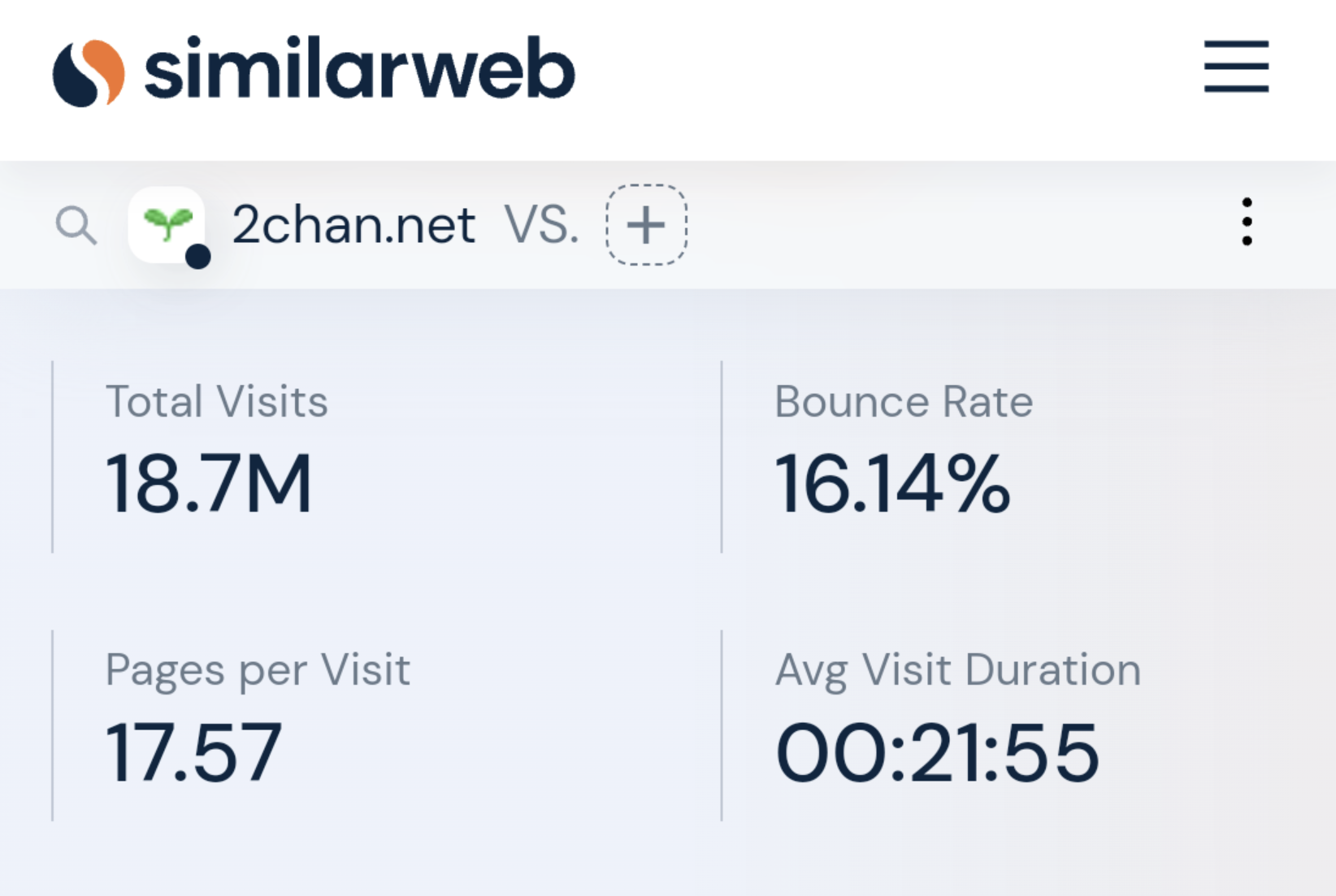Add a competitor with the plus button

(646, 225)
